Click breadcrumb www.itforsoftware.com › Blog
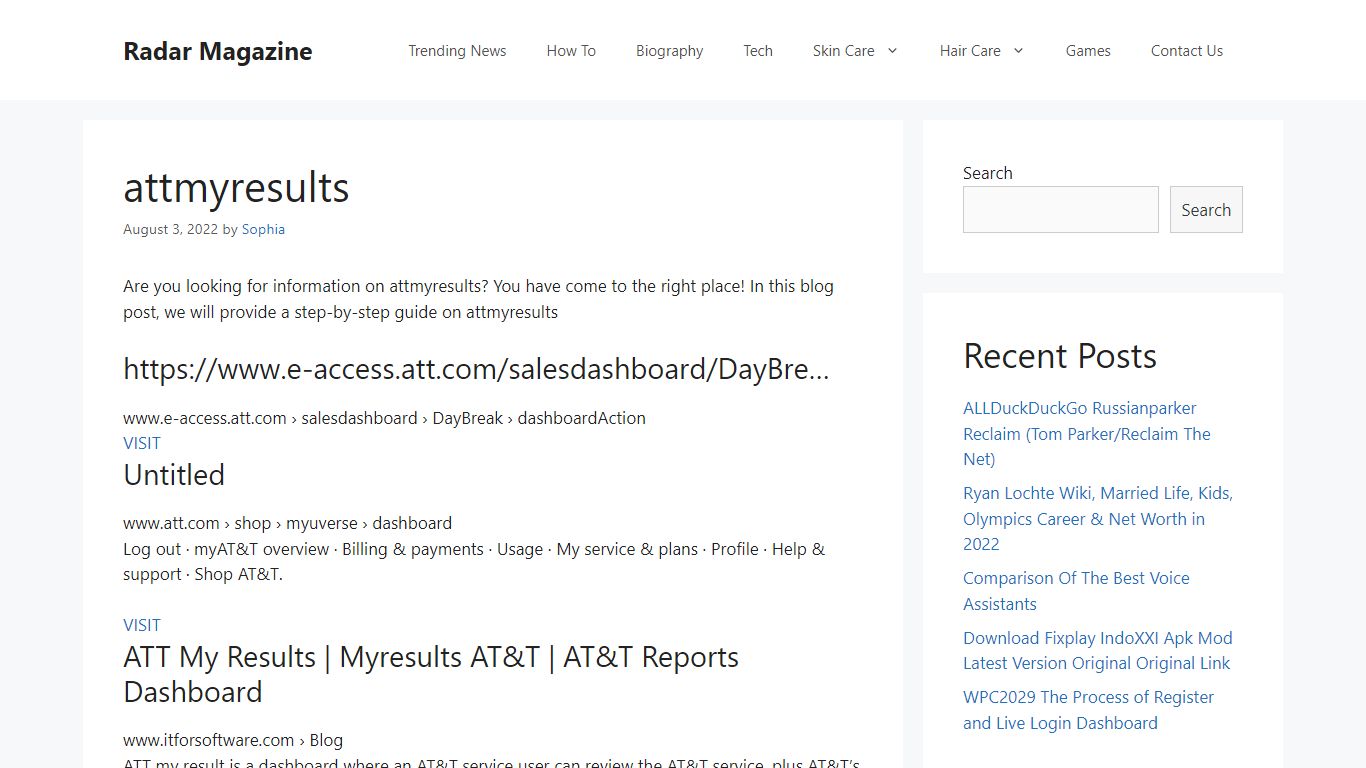 233,740
